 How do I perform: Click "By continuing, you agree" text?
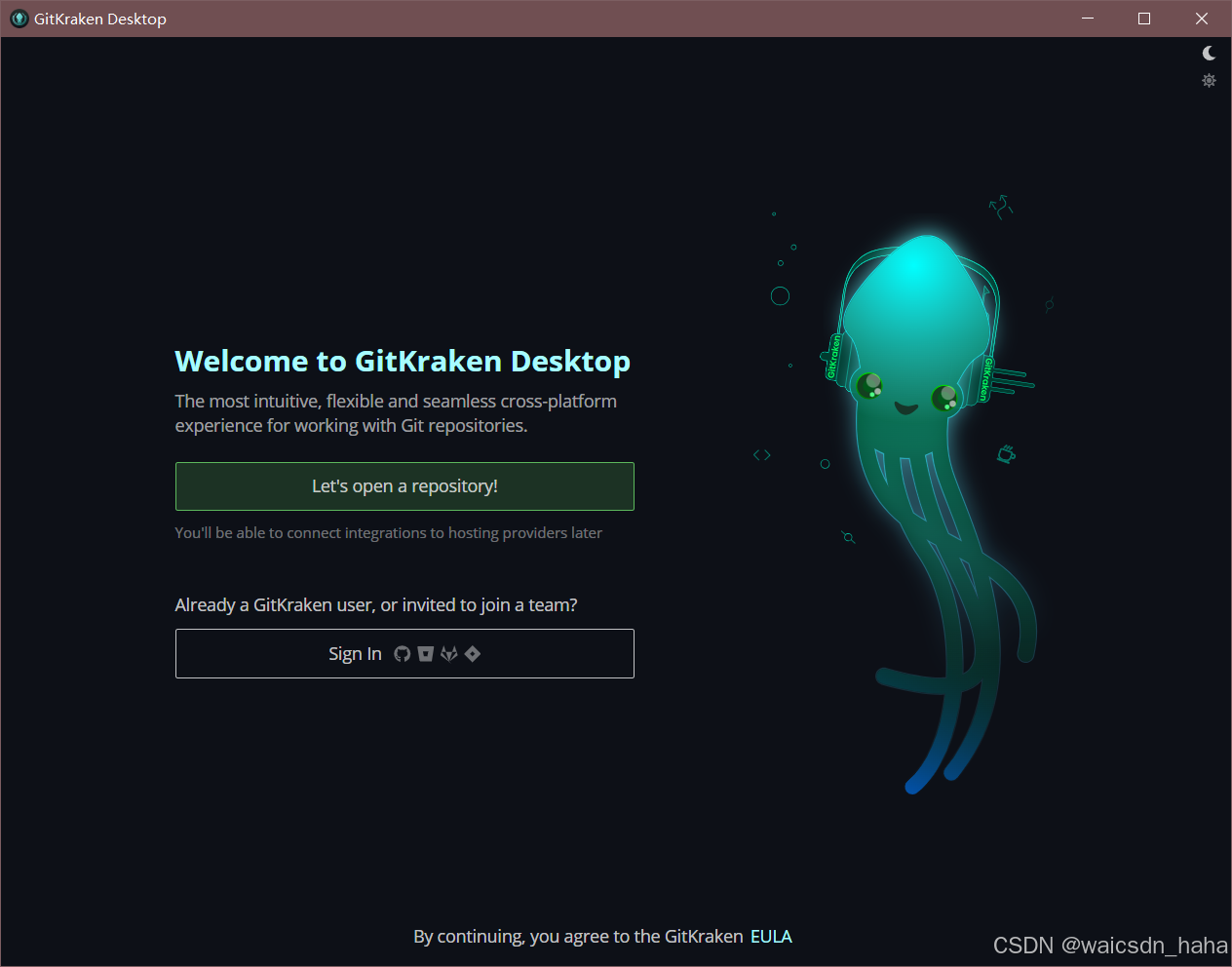coord(578,937)
